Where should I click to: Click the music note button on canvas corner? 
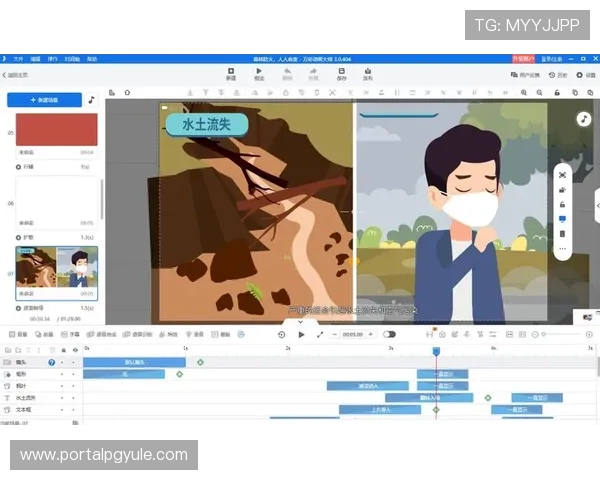583,119
